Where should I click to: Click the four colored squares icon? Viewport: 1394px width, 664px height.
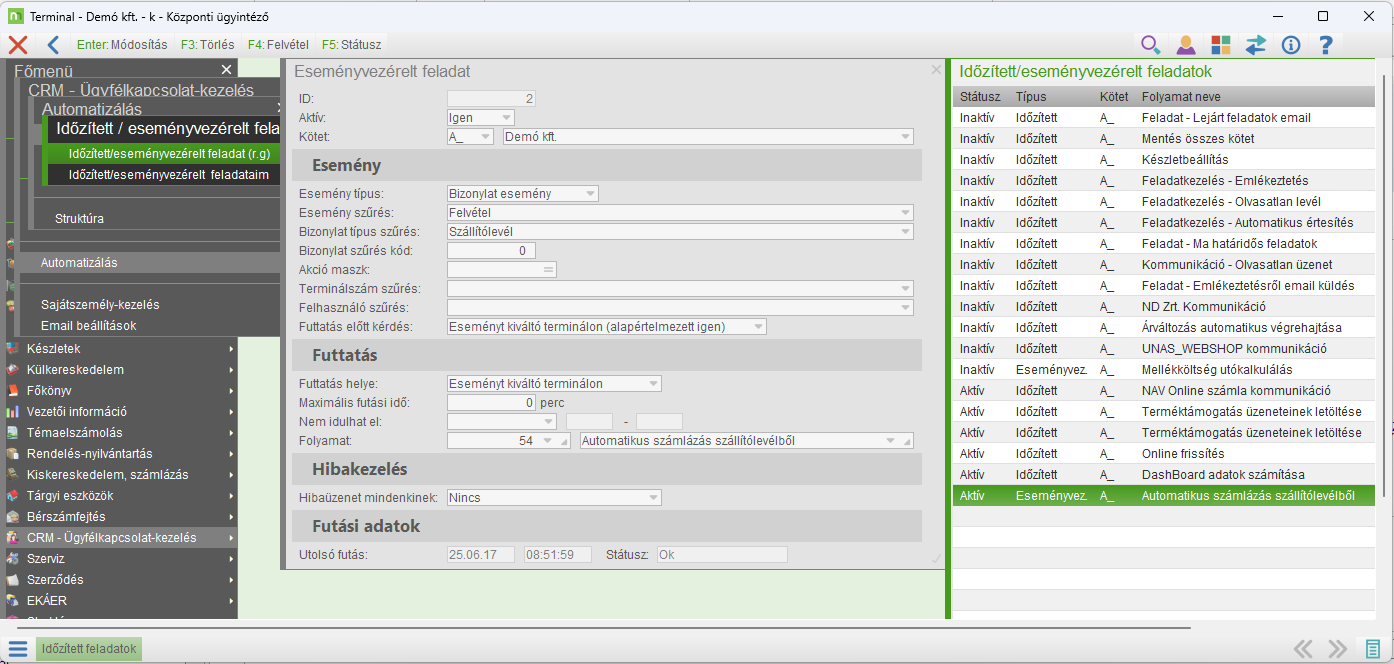[1221, 45]
